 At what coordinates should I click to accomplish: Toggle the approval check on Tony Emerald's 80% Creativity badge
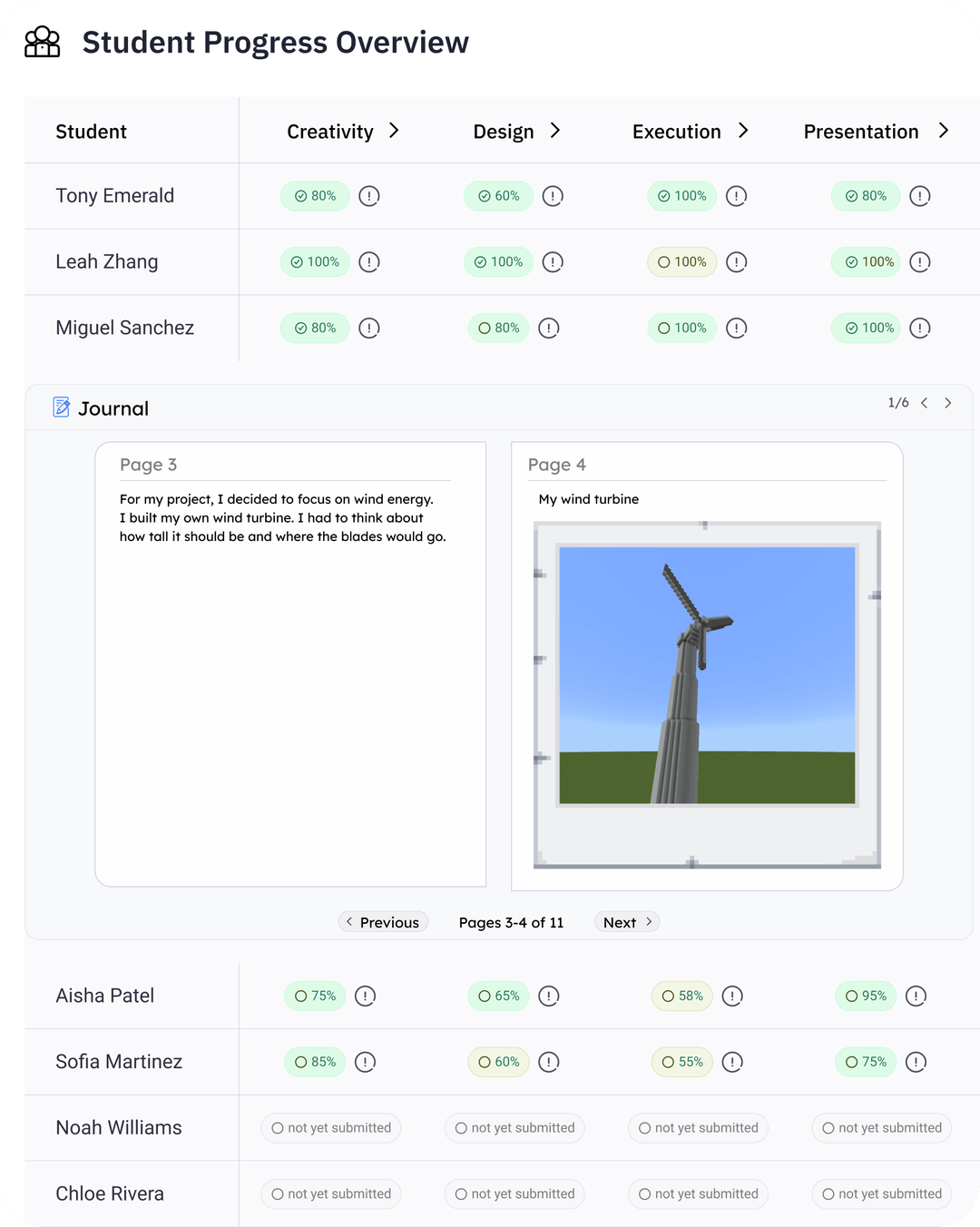coord(299,196)
